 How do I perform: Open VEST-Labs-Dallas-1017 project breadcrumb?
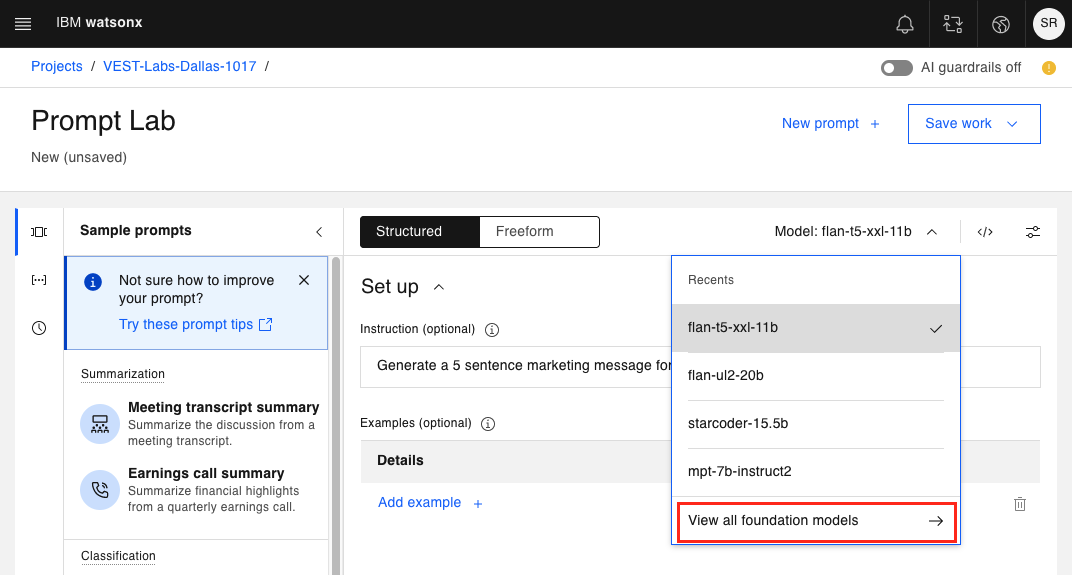click(180, 66)
